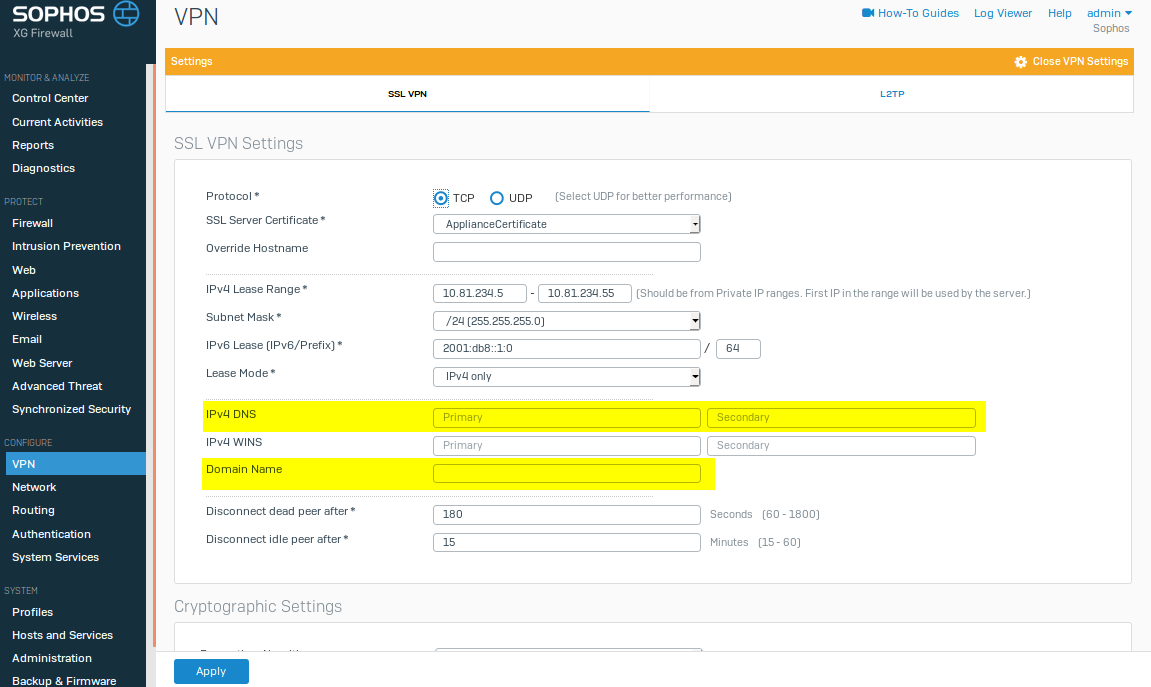Click the Domain Name input field
The width and height of the screenshot is (1151, 687).
click(567, 473)
